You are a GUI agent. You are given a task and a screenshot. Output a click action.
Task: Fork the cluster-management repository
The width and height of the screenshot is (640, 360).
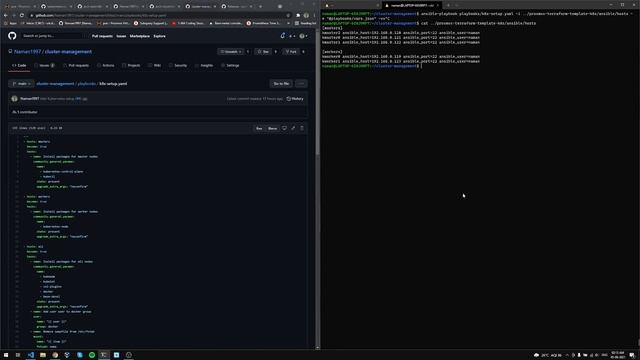(x=291, y=52)
